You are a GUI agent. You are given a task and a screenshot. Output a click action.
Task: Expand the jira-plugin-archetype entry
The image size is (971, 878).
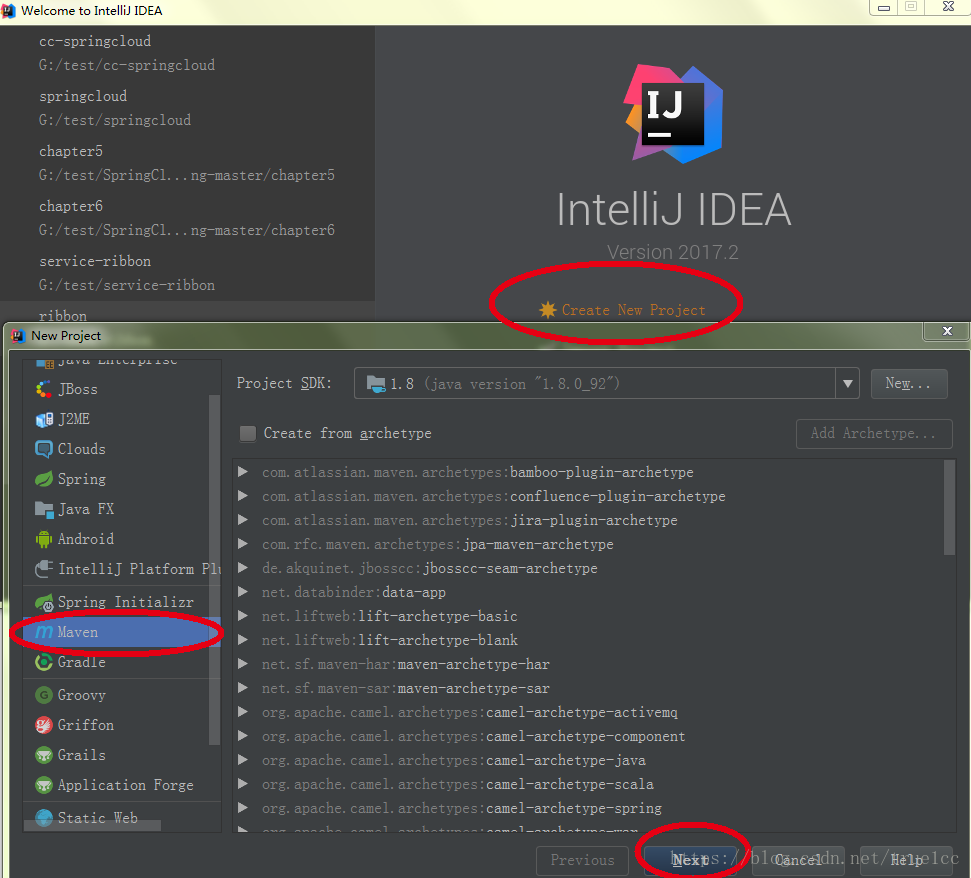(x=243, y=519)
